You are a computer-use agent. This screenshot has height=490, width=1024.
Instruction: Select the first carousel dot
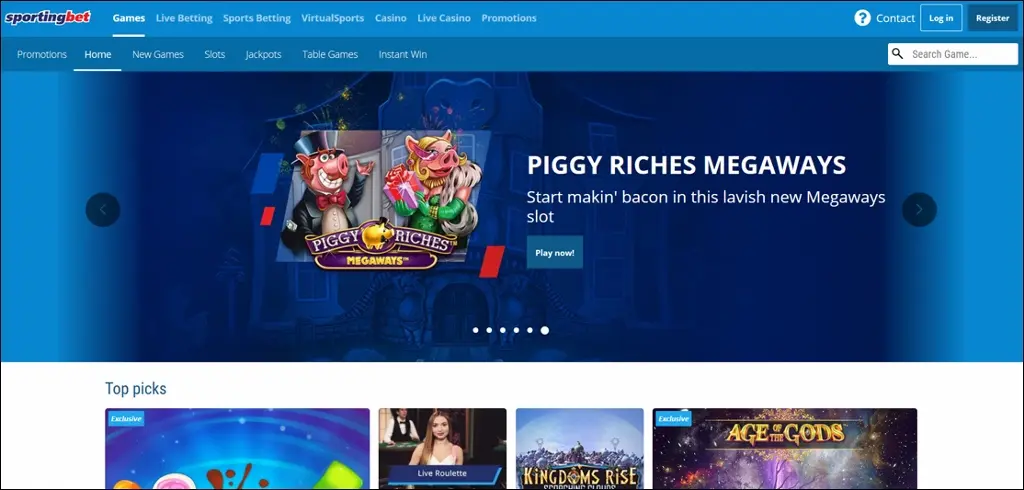coord(475,331)
